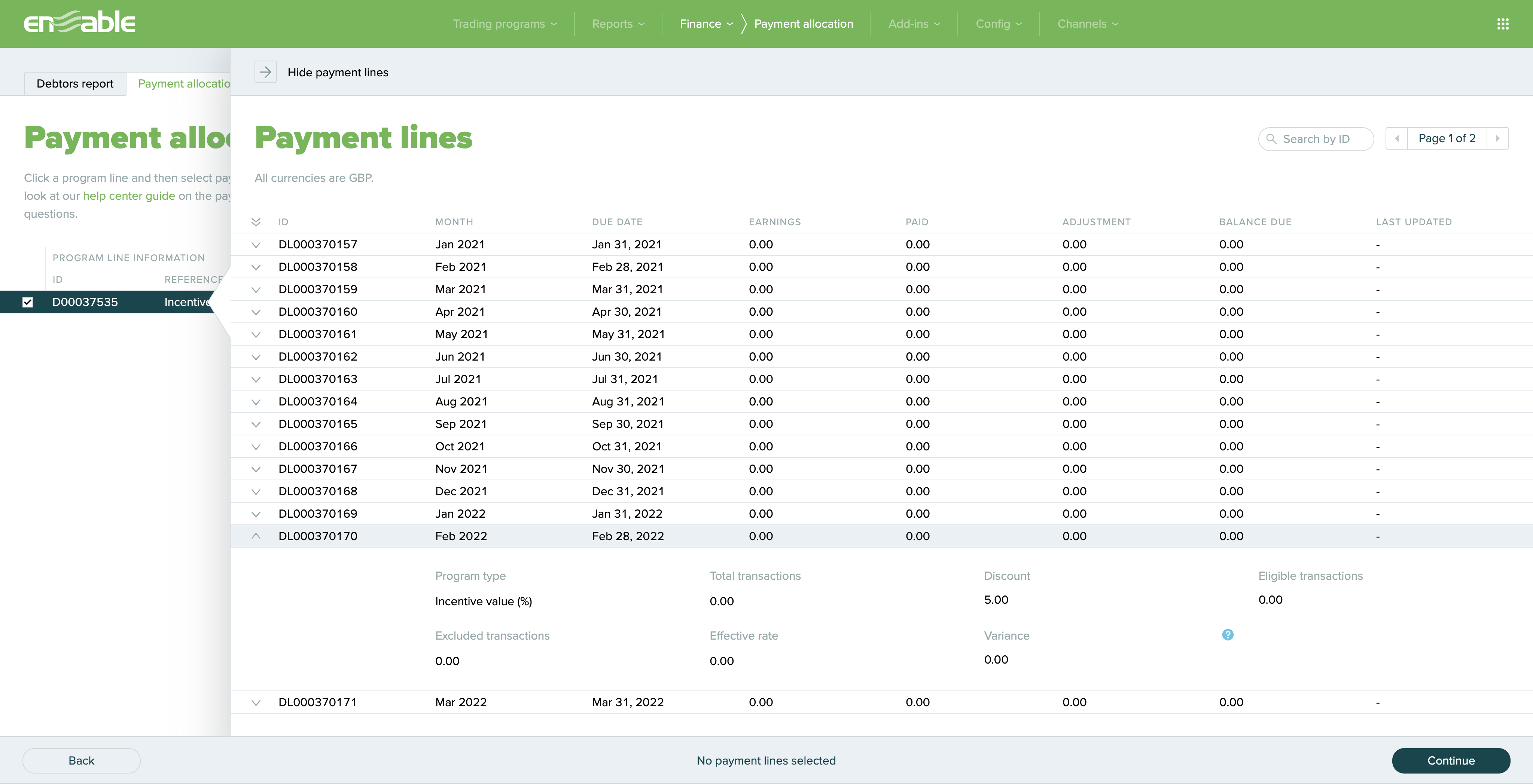Click the next page arrow icon
The width and height of the screenshot is (1533, 784).
(1498, 138)
